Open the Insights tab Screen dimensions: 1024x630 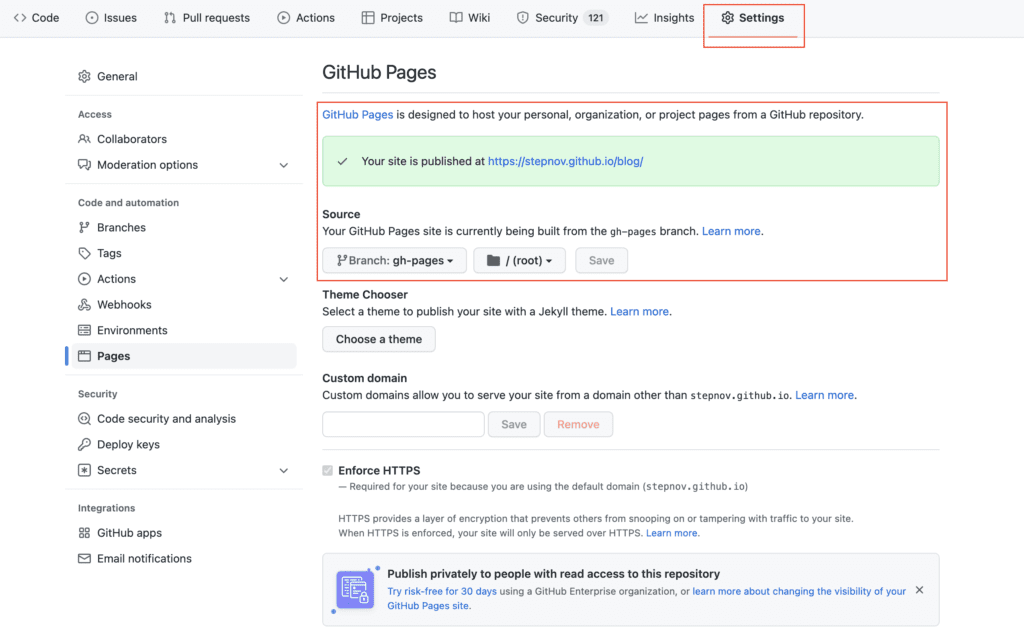[x=664, y=18]
